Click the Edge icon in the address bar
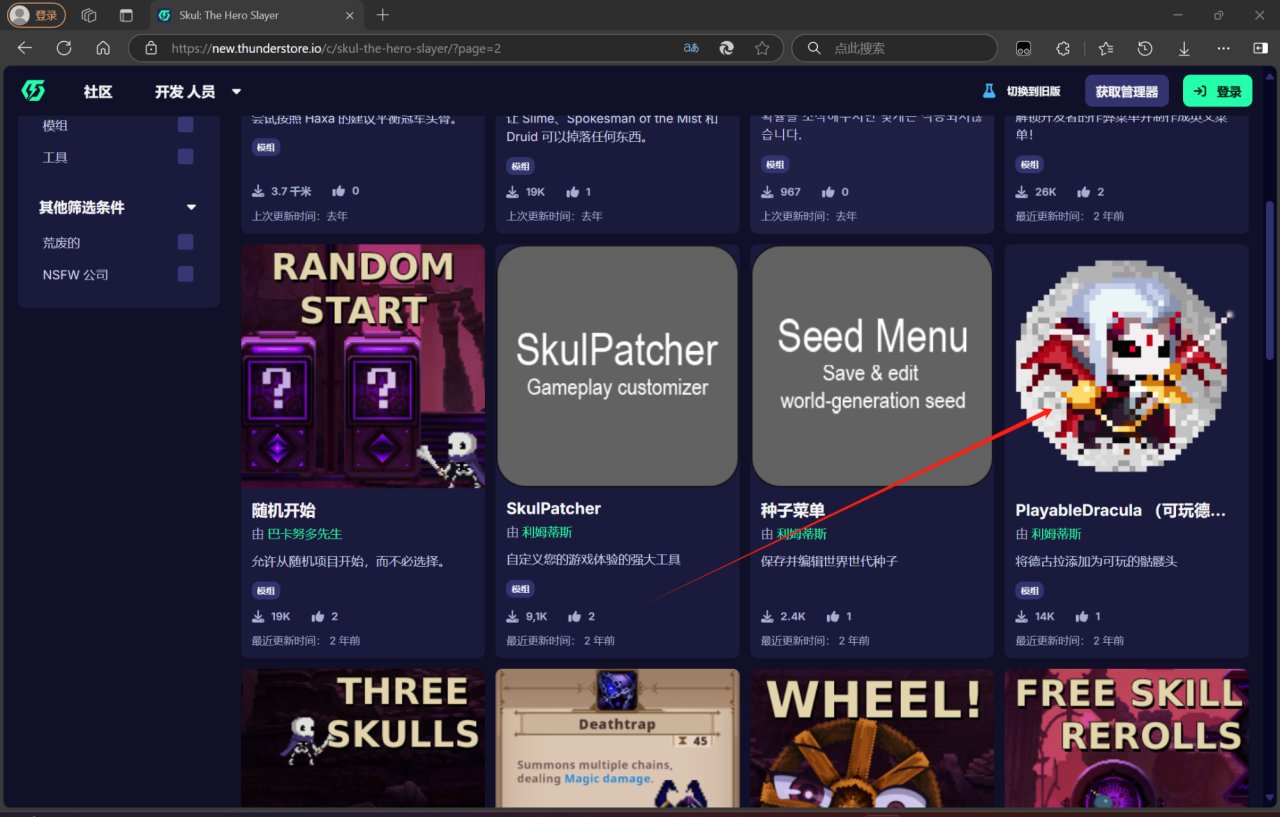Viewport: 1280px width, 817px height. [x=727, y=48]
